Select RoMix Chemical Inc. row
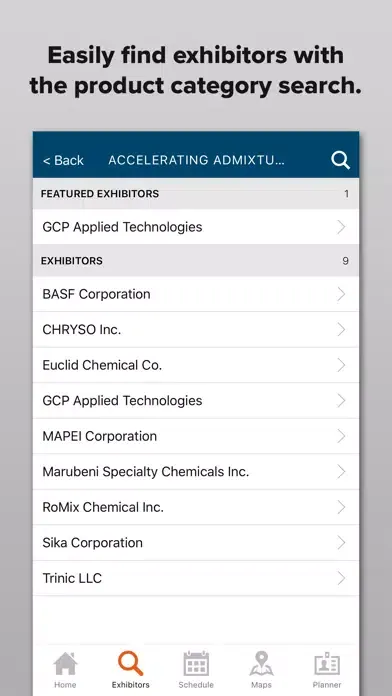Viewport: 392px width, 696px height. coord(196,507)
